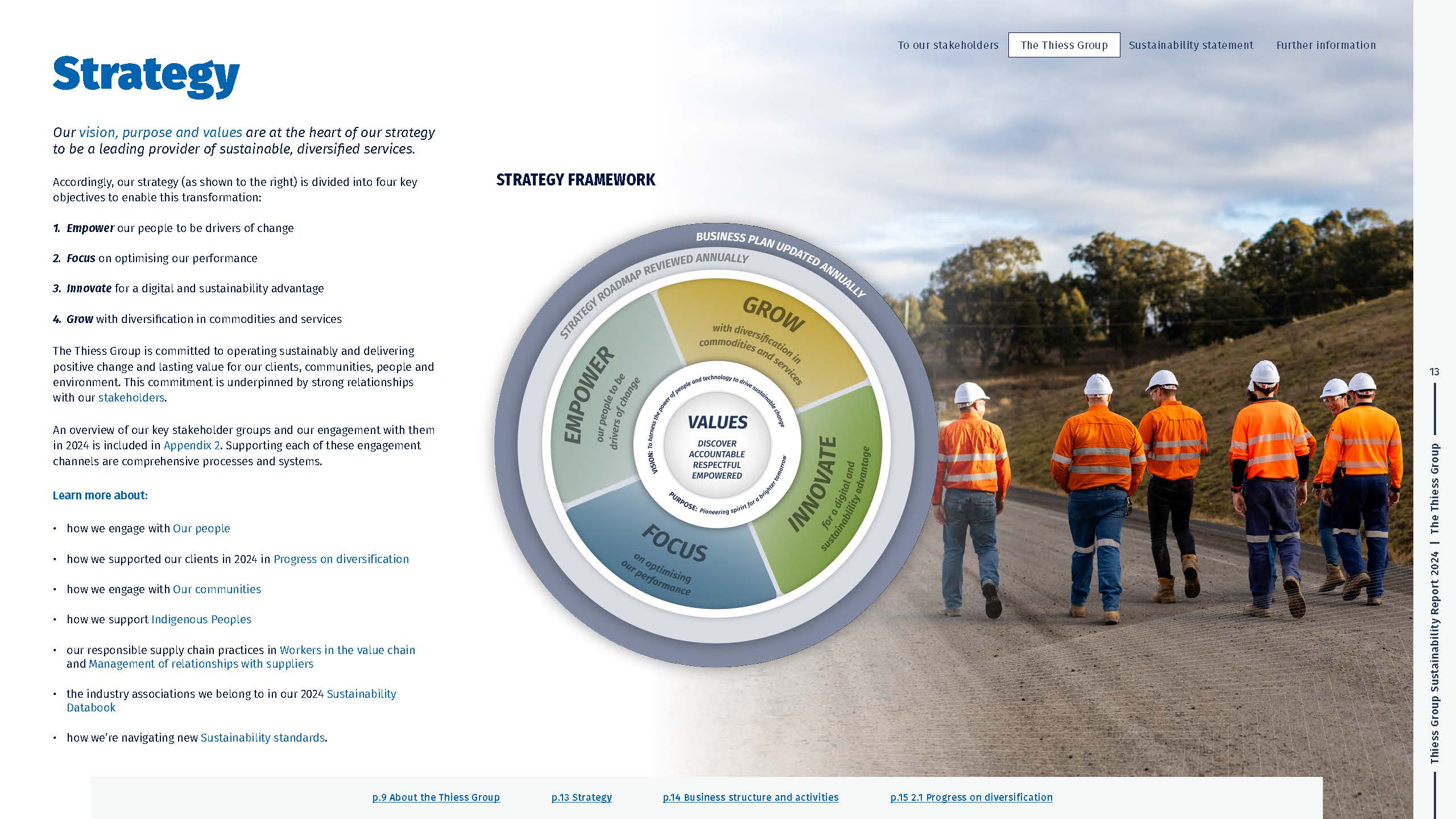Click the 'Strategy' page heading
Image resolution: width=1456 pixels, height=819 pixels.
tap(146, 76)
